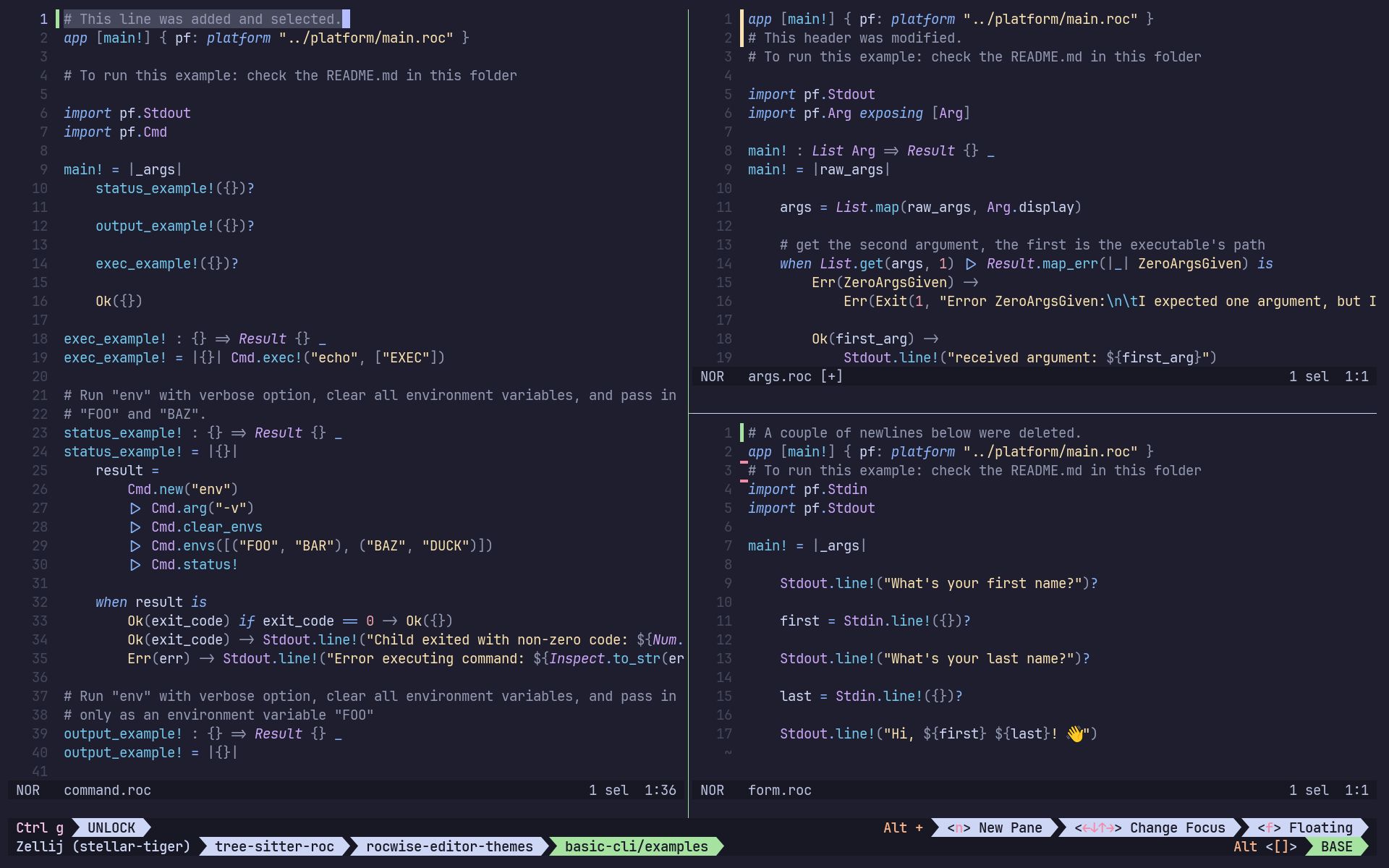Click "last = Stdin.line!({})?" line
This screenshot has width=1389, height=868.
click(x=871, y=696)
